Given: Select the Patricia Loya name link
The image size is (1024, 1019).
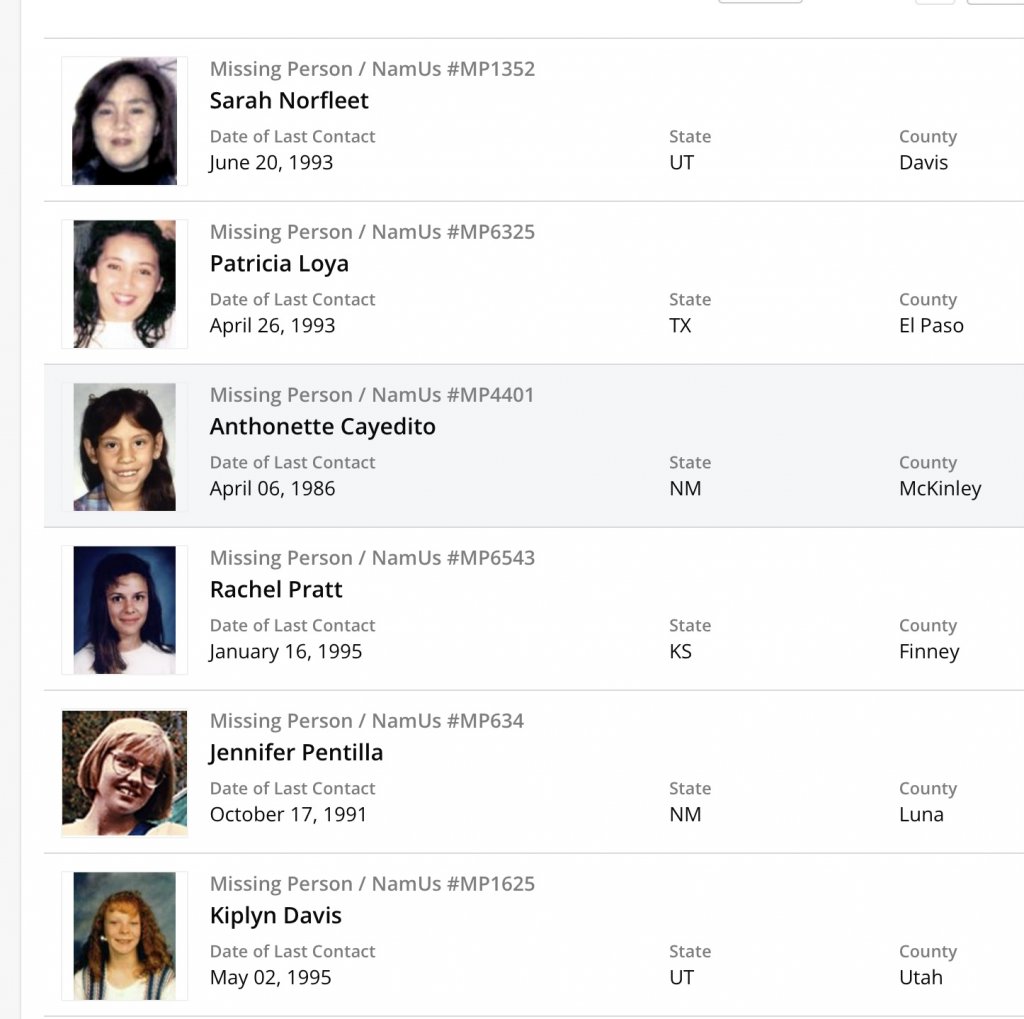Looking at the screenshot, I should [x=279, y=263].
